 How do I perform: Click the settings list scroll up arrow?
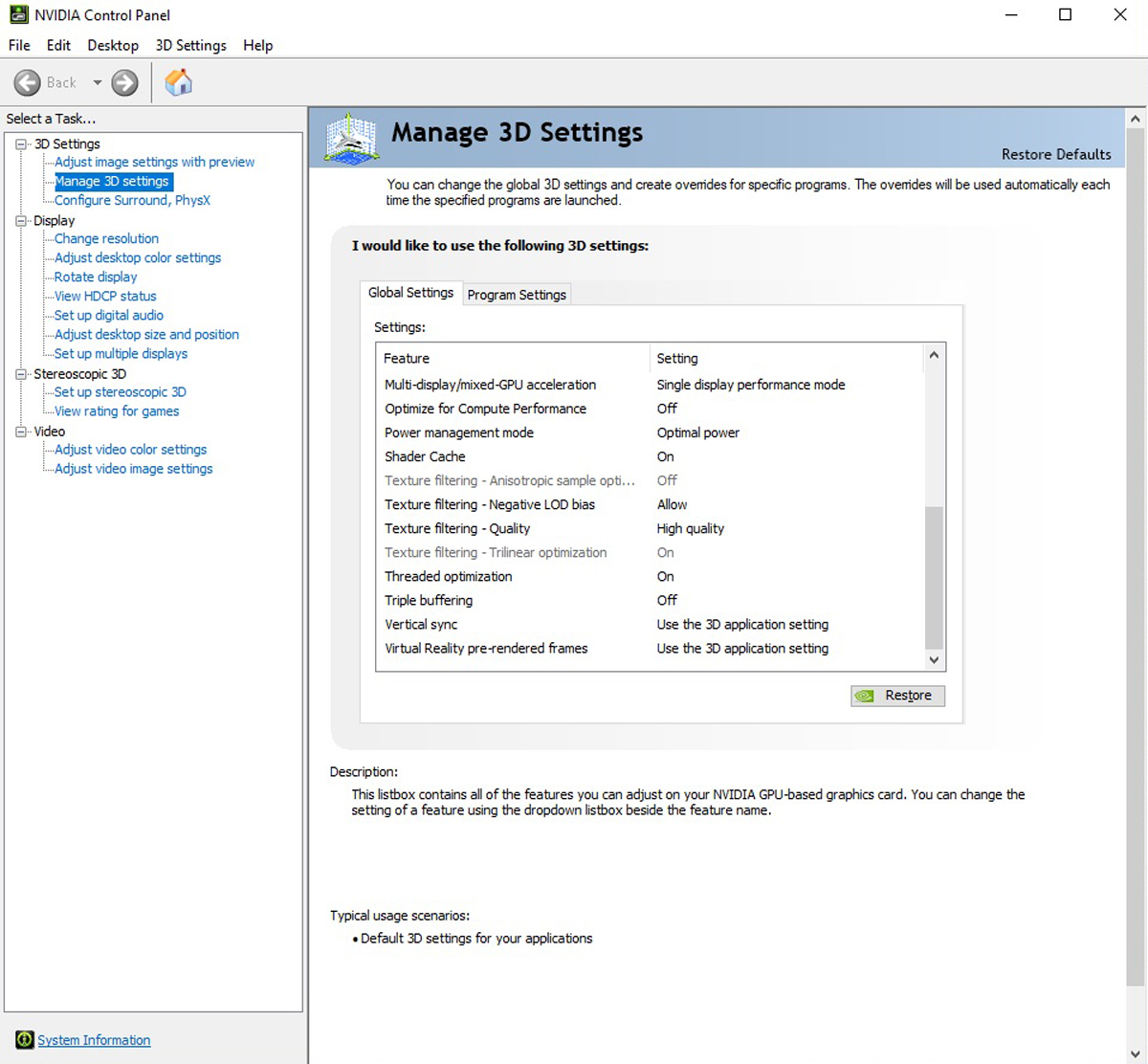935,355
